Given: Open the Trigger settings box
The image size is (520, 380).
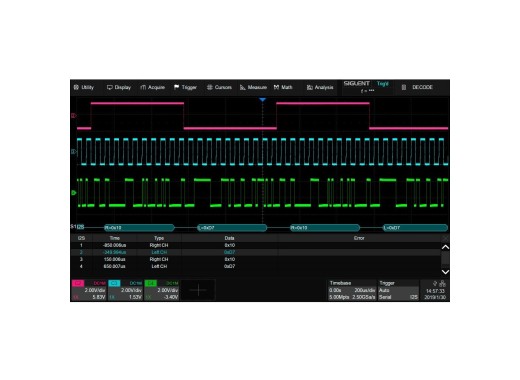Looking at the screenshot, I should pyautogui.click(x=398, y=290).
